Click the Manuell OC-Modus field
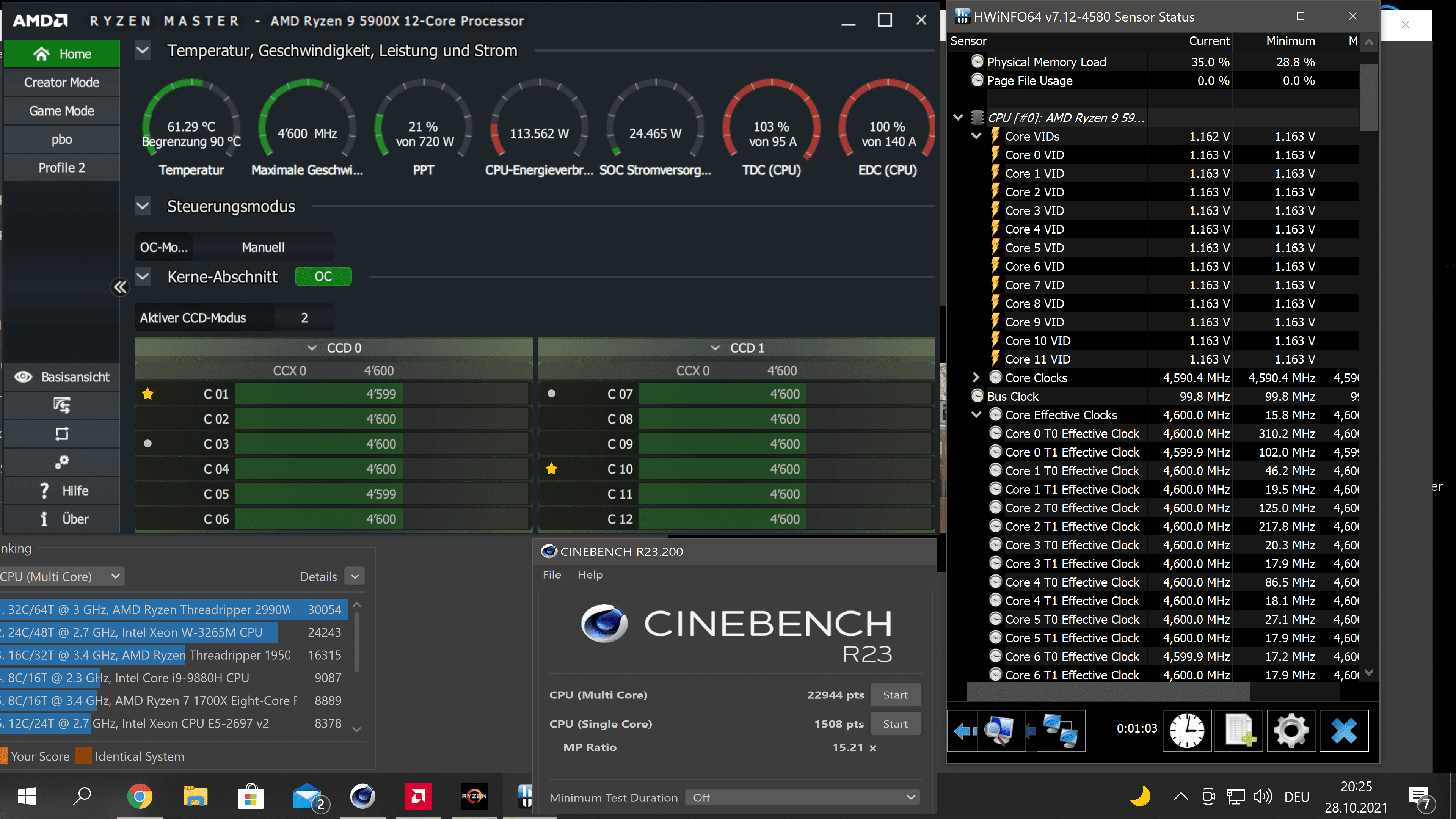This screenshot has width=1456, height=819. point(263,248)
